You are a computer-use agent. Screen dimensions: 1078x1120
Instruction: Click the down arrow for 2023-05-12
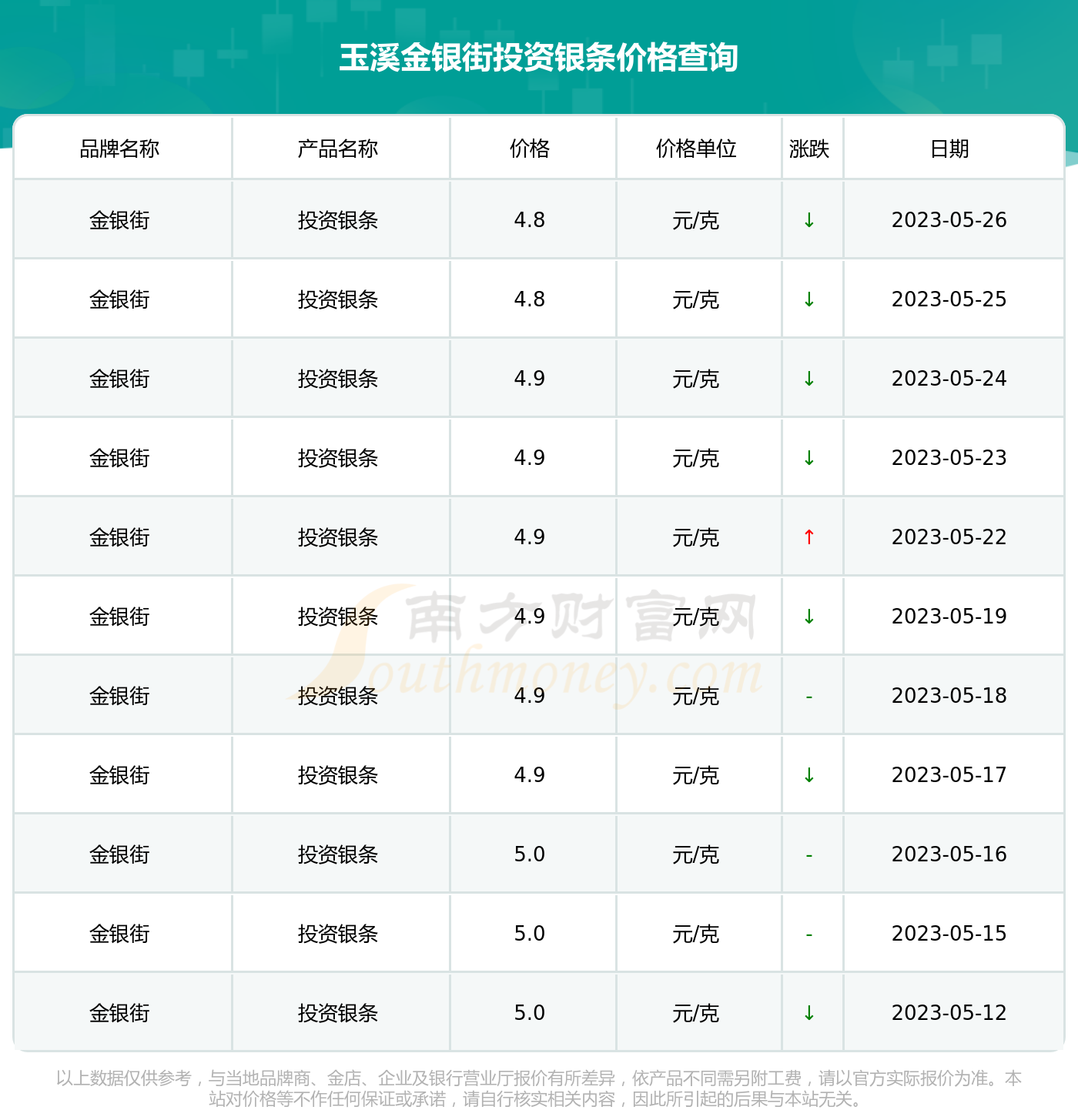pos(808,1013)
